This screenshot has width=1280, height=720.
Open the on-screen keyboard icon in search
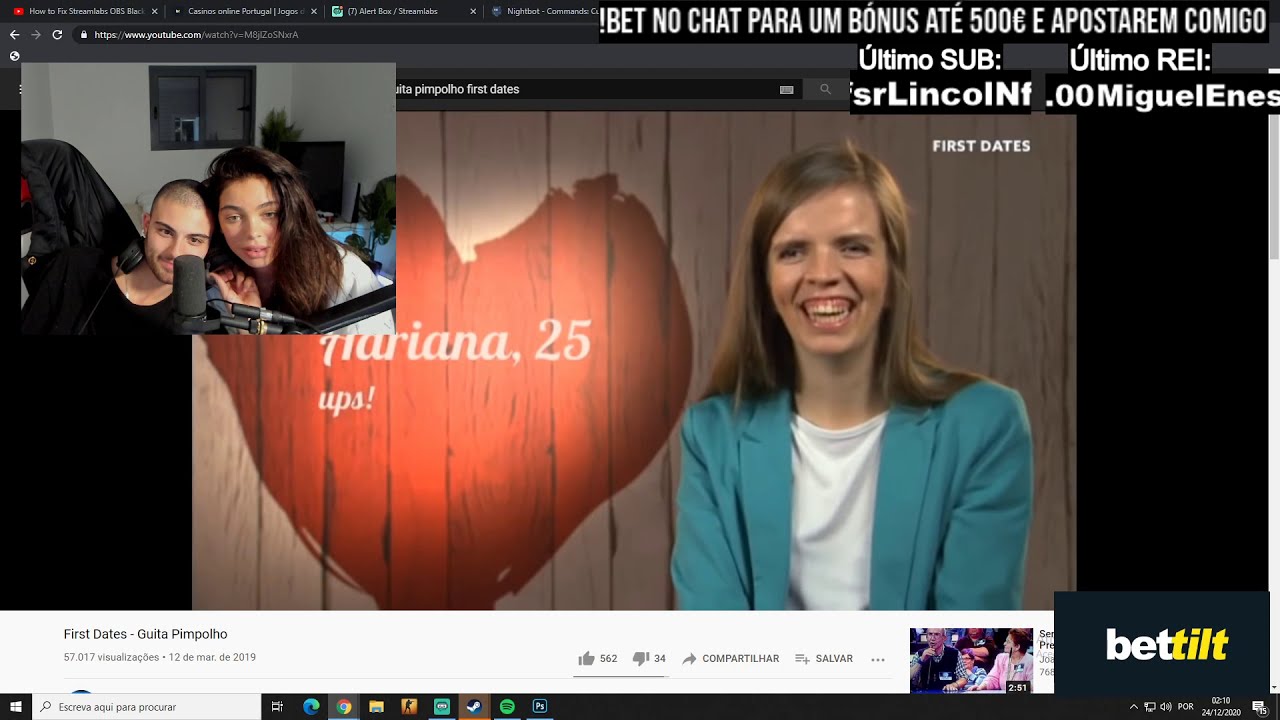pyautogui.click(x=786, y=89)
